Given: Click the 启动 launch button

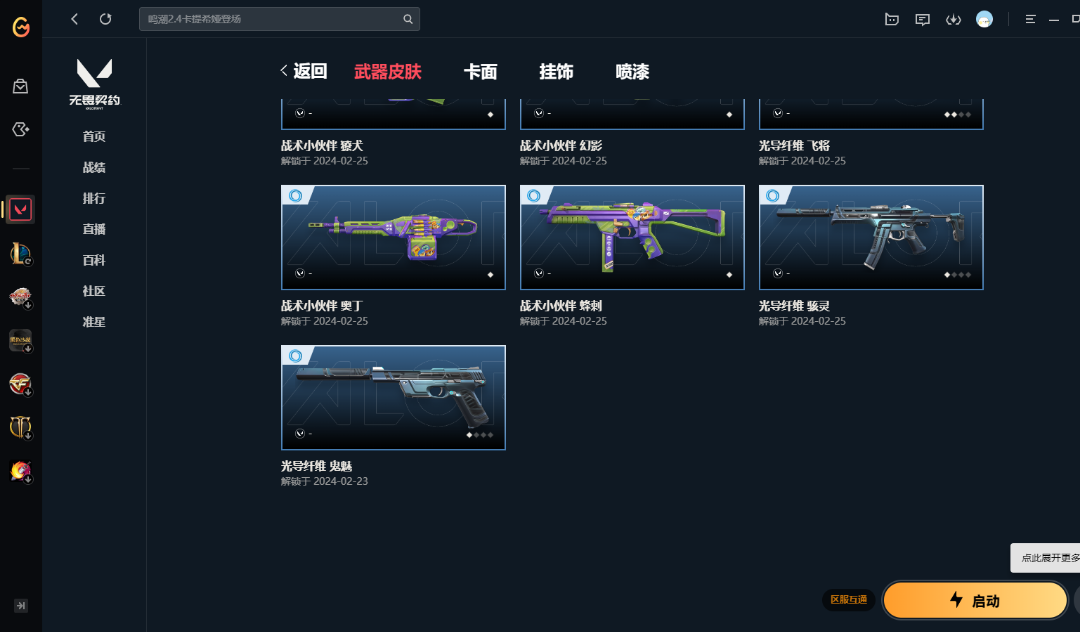Looking at the screenshot, I should click(x=975, y=600).
